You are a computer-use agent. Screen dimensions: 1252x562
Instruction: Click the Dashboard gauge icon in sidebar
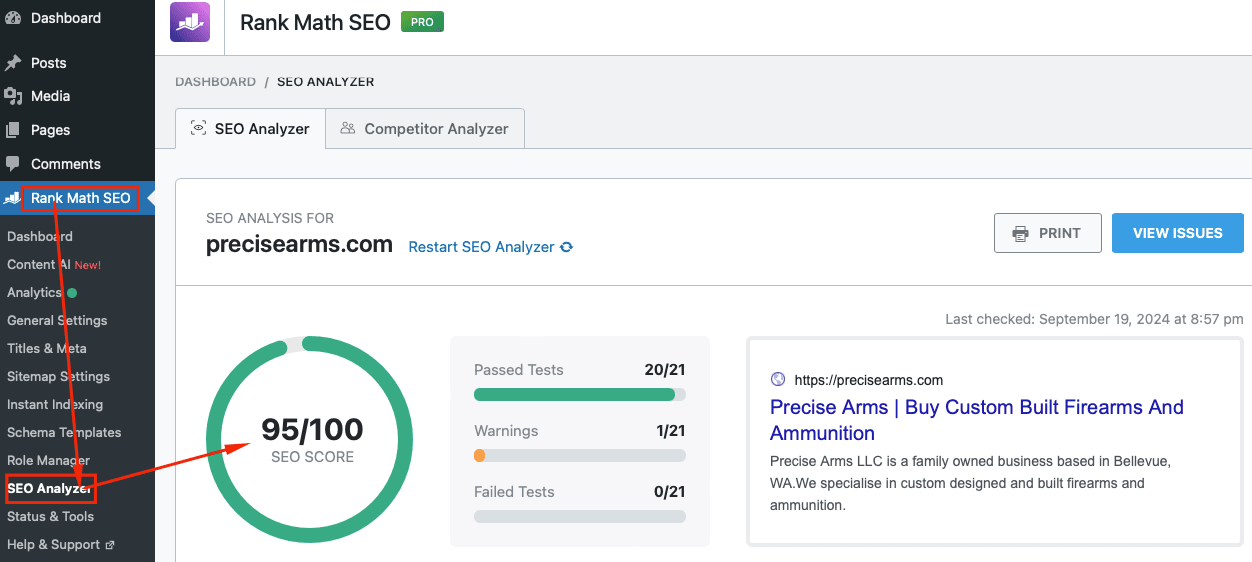point(13,18)
